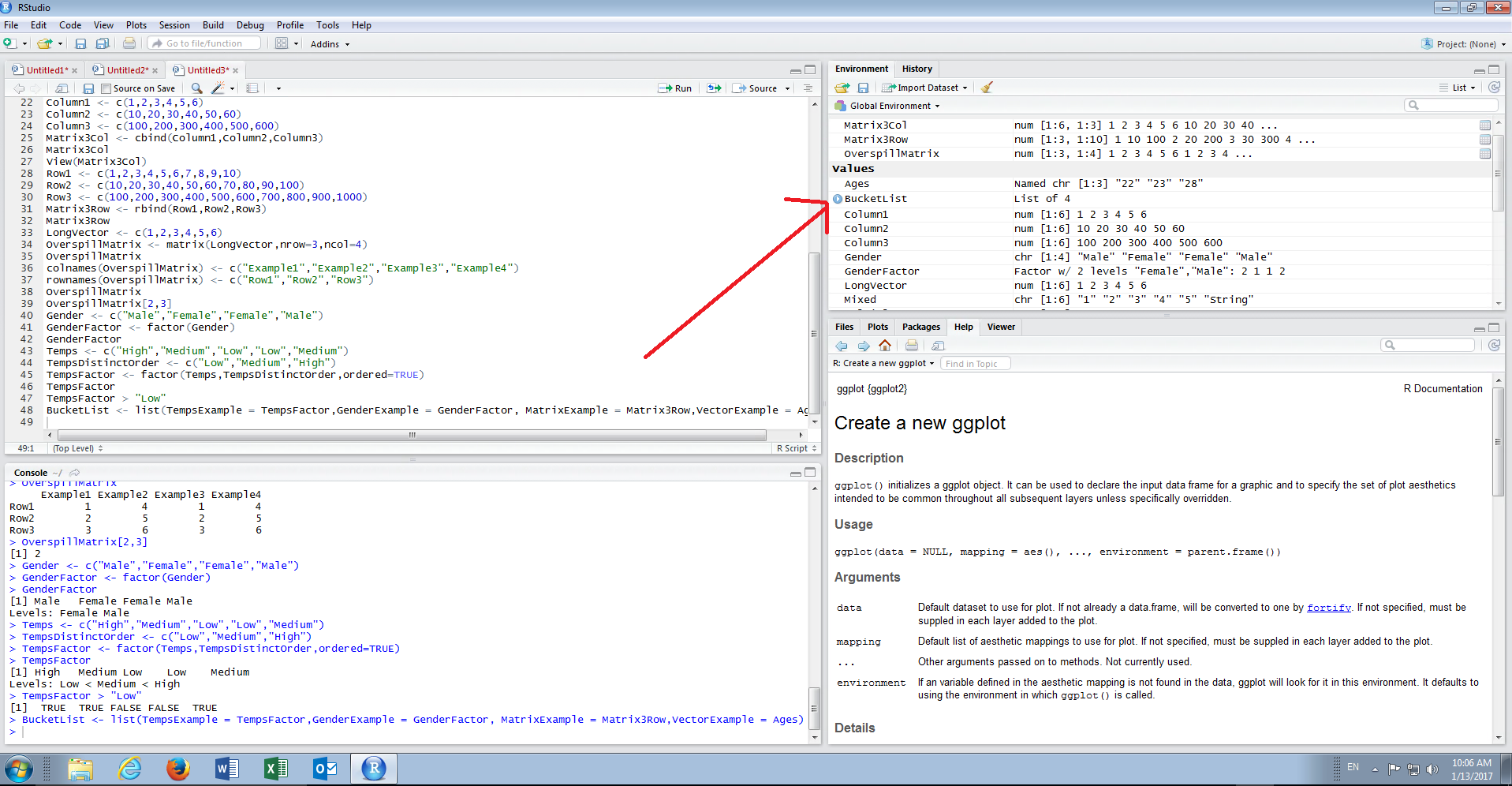Viewport: 1512px width, 786px height.
Task: Open the R Script file type selector
Action: [x=797, y=448]
